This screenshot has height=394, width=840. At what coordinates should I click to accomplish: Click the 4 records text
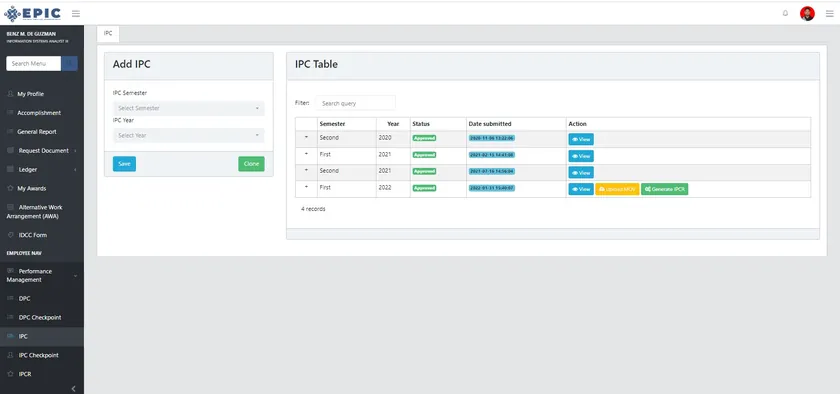pyautogui.click(x=313, y=209)
